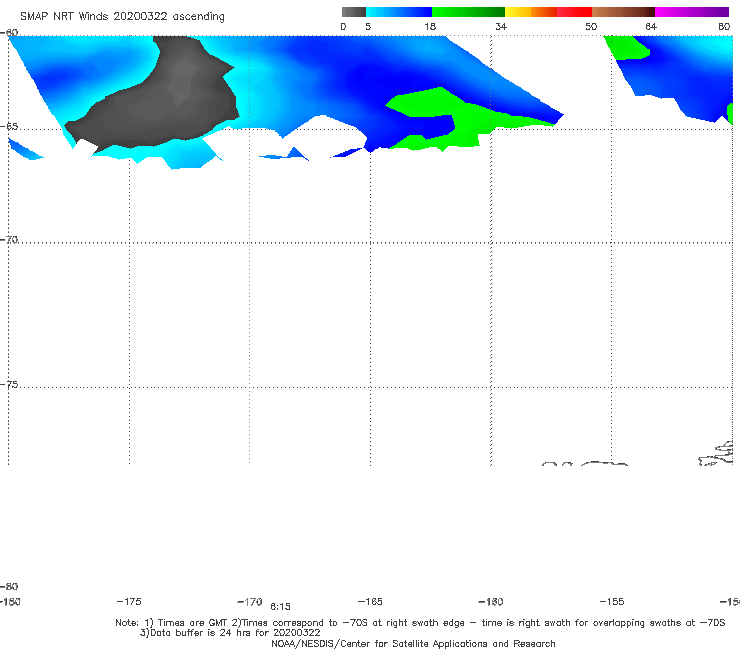Click the note line starting 'Note: 1) Times are GMT'
740x650 pixels.
[x=420, y=623]
